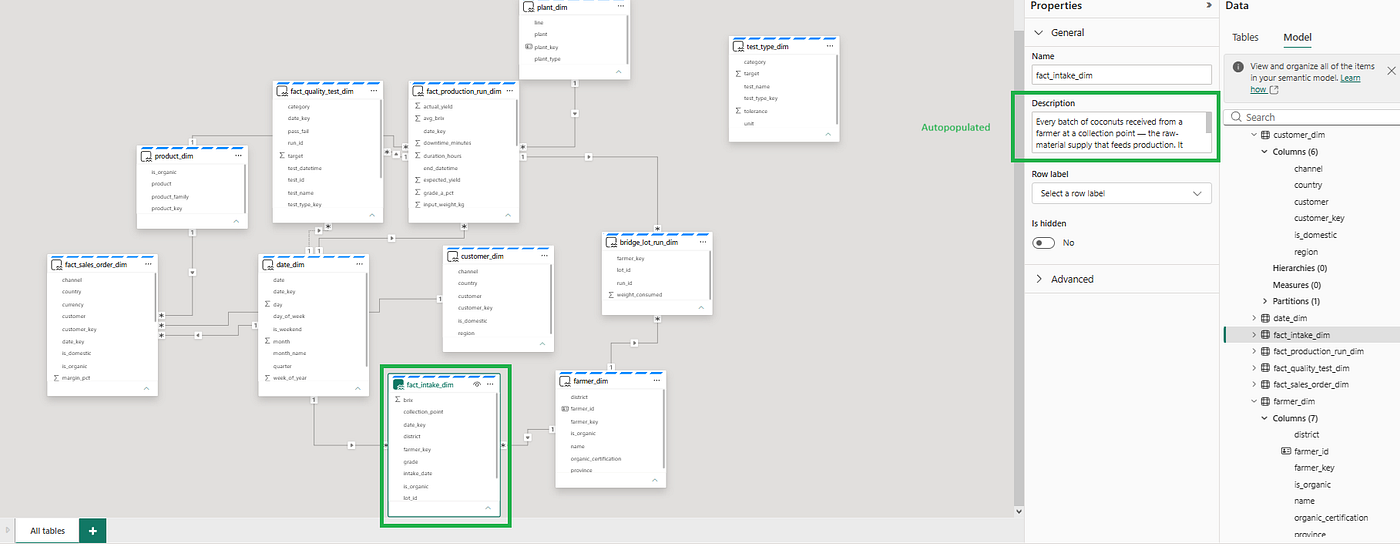Open the Row label dropdown

pyautogui.click(x=1122, y=193)
